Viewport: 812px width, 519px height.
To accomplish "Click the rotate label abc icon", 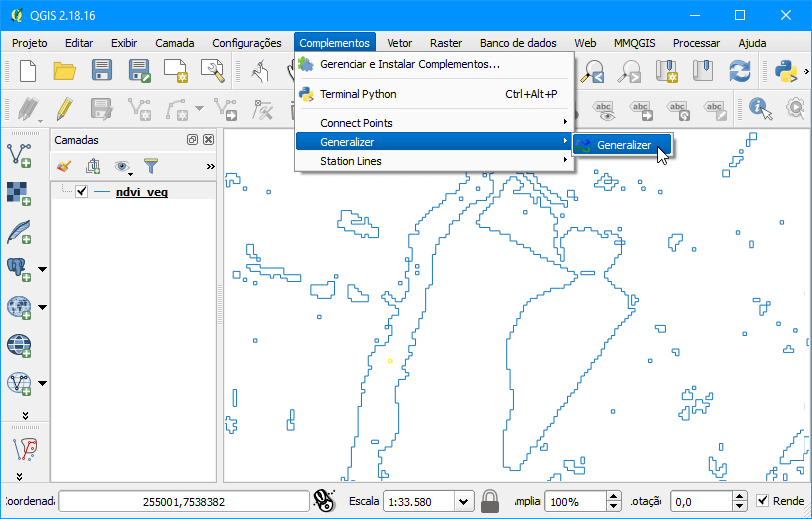I will click(678, 110).
